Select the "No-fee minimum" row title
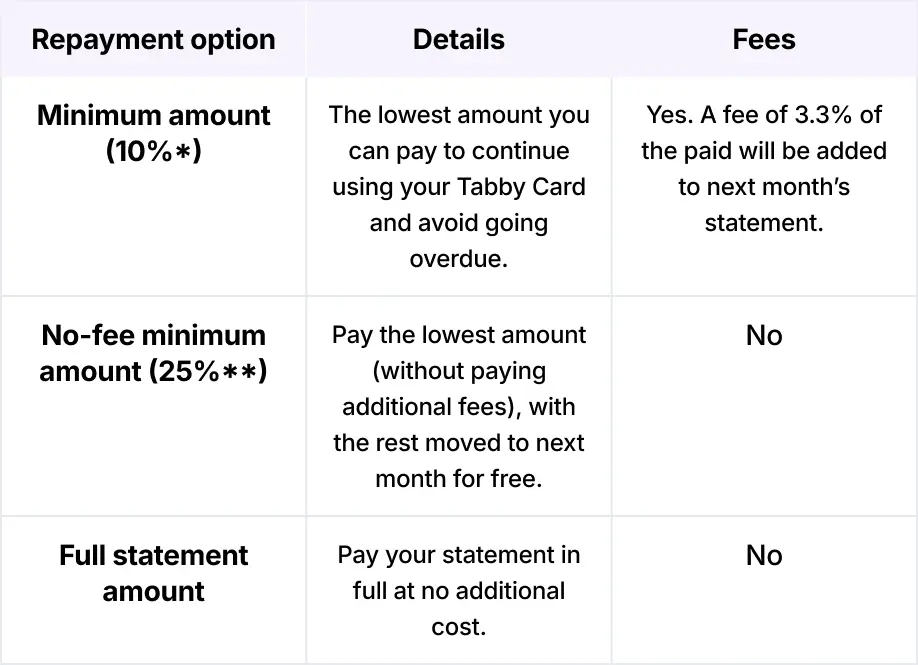 (153, 335)
